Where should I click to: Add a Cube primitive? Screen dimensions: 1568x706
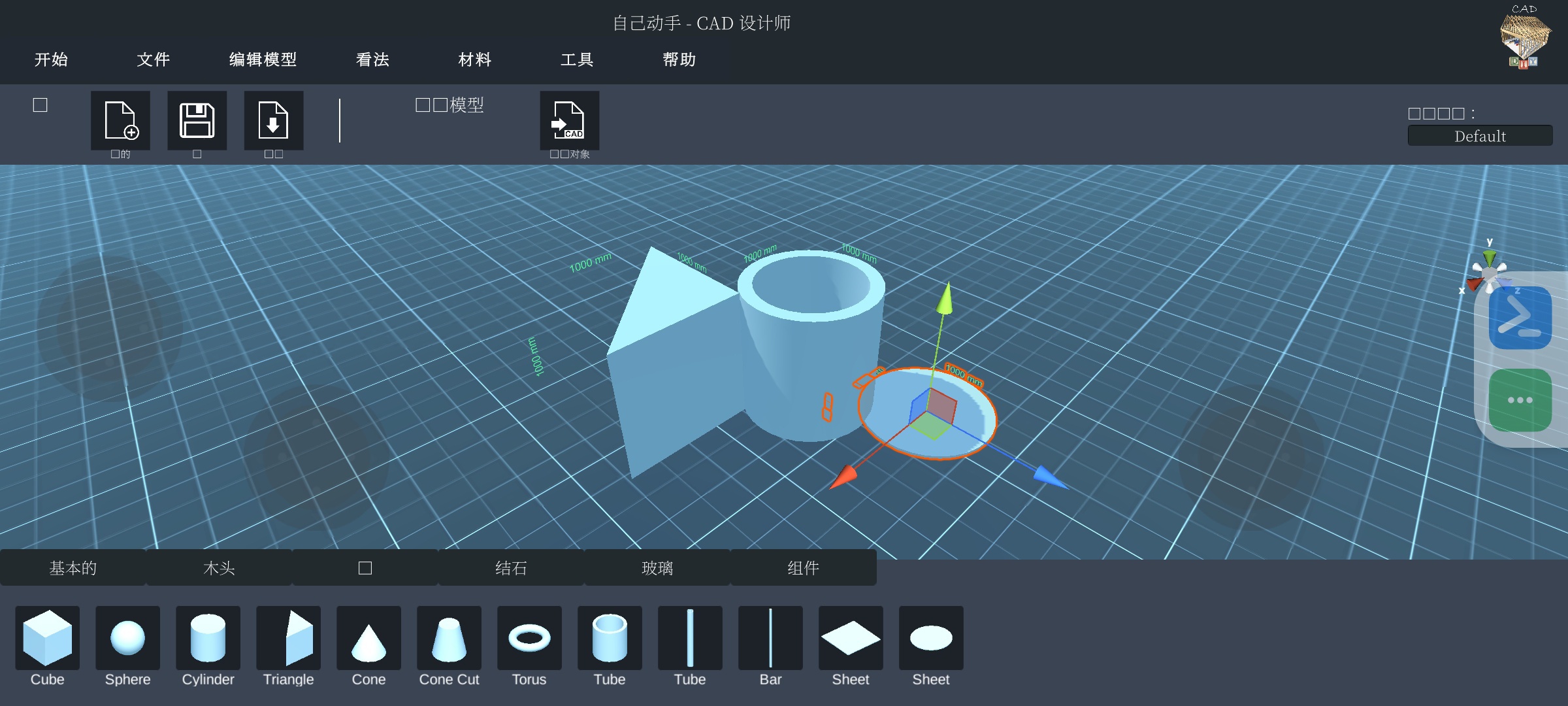[47, 638]
